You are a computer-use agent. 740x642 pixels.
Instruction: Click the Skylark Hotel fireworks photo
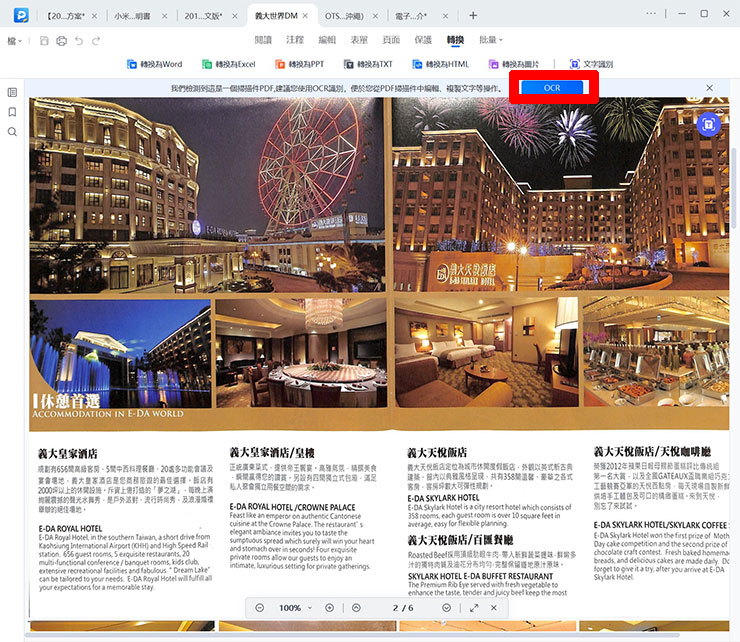561,194
